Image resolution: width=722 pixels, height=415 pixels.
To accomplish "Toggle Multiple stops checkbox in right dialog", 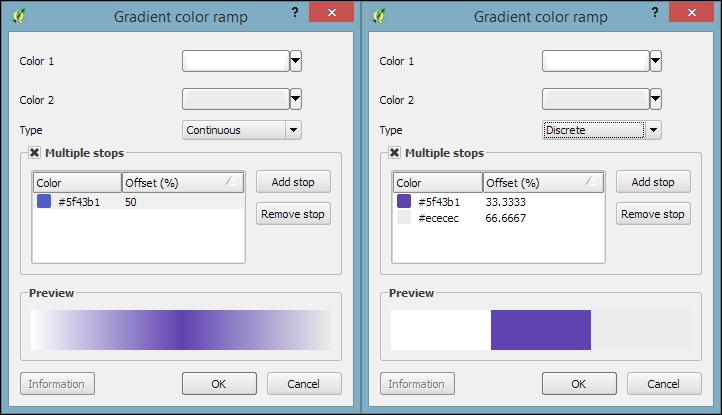I will [395, 152].
